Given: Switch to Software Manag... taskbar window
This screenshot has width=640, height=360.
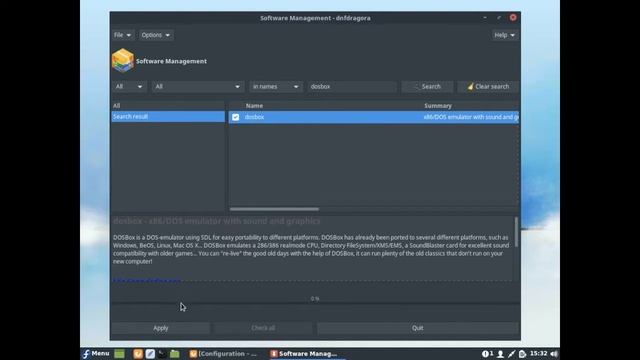Looking at the screenshot, I should click(304, 354).
